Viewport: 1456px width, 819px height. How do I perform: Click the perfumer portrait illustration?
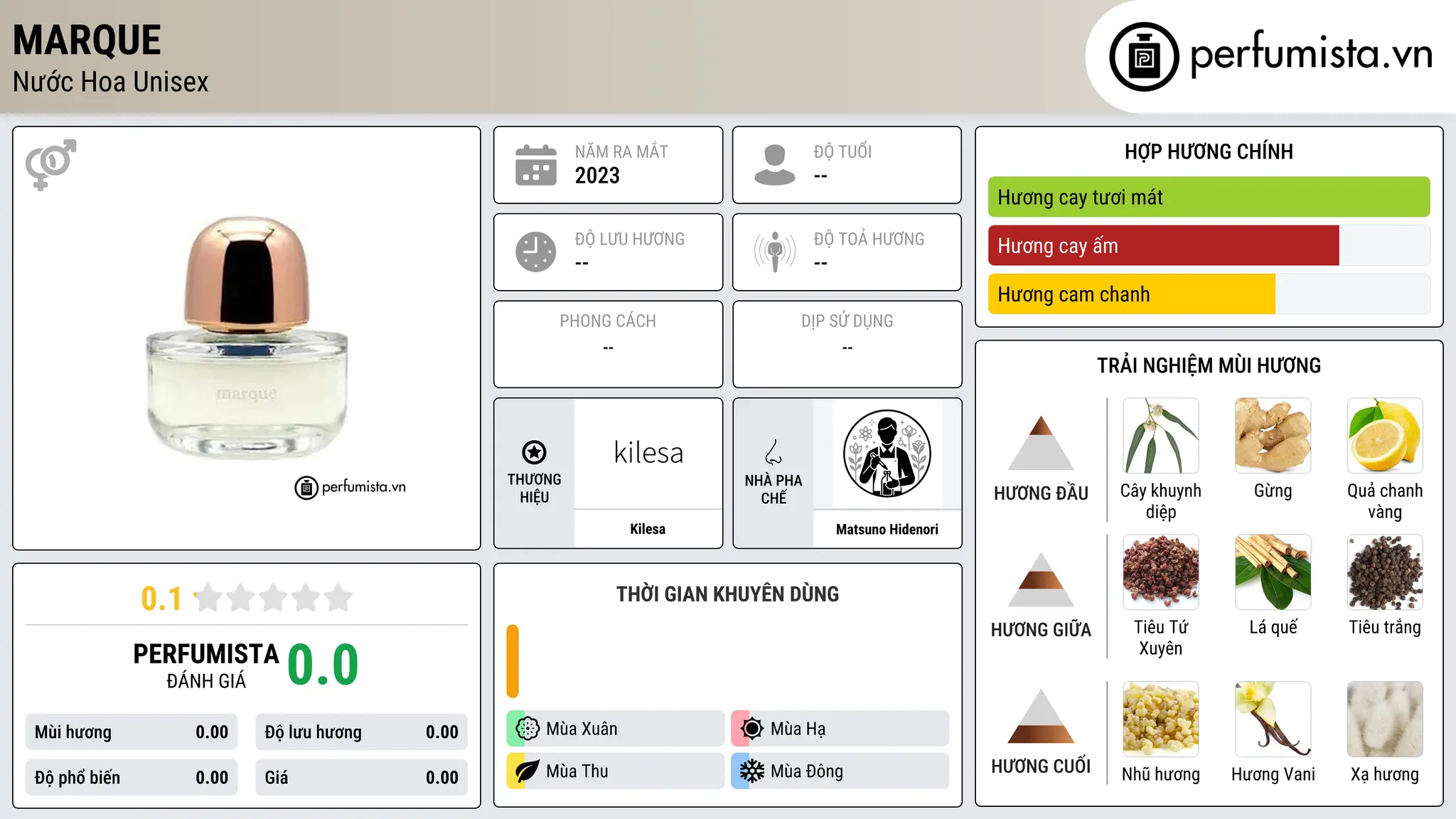pyautogui.click(x=887, y=454)
